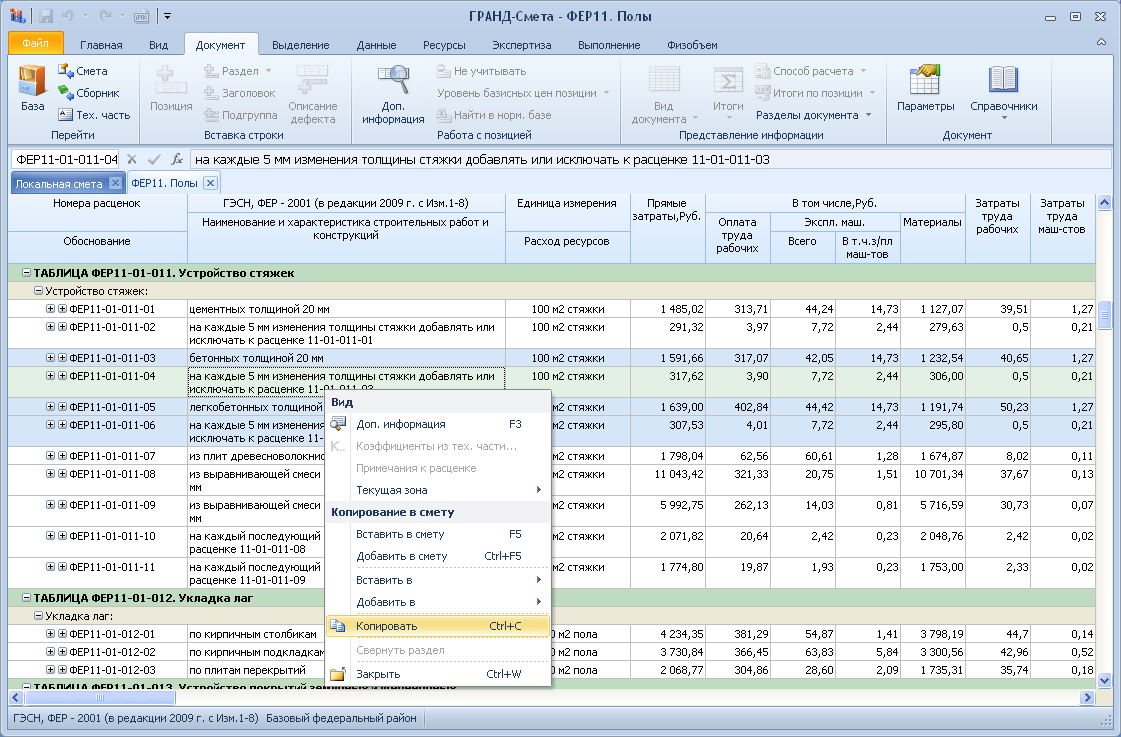Click Способ расчета in ribbon
This screenshot has height=737, width=1121.
pyautogui.click(x=811, y=71)
